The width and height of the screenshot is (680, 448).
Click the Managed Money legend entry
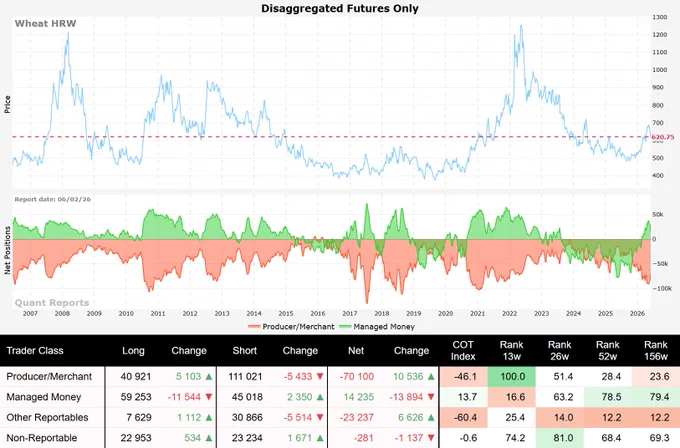click(377, 327)
